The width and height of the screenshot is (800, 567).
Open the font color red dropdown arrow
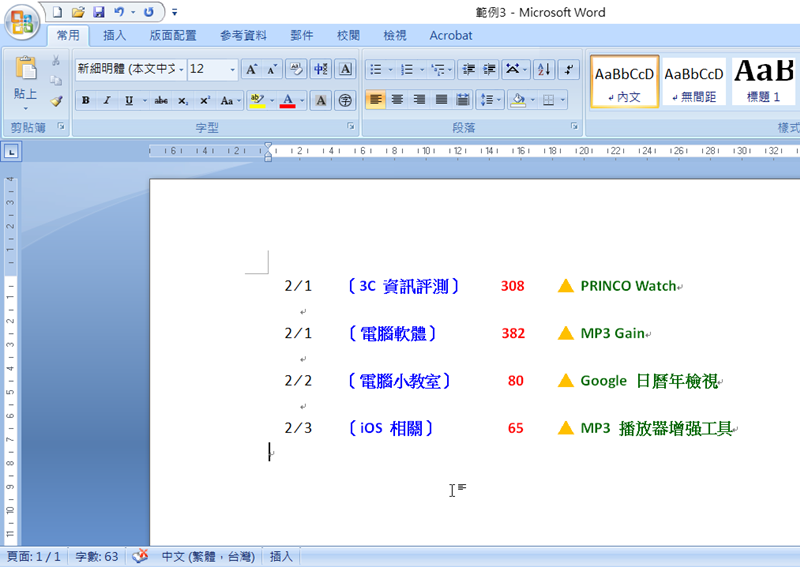coord(302,100)
